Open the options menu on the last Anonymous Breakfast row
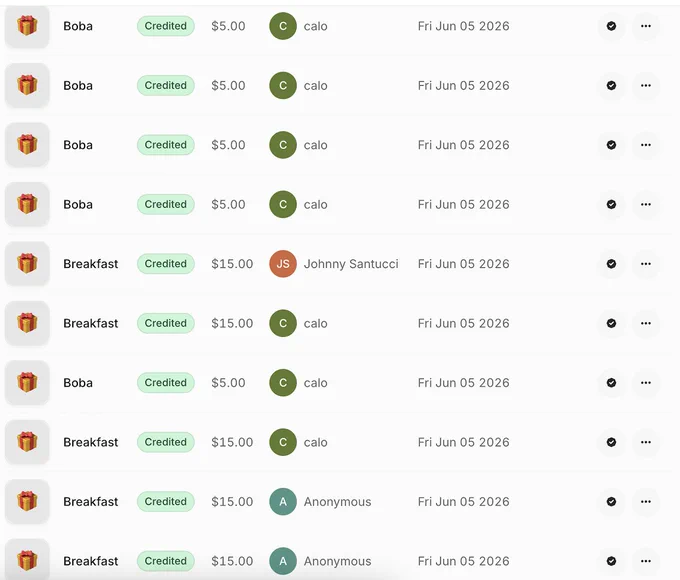 click(646, 561)
